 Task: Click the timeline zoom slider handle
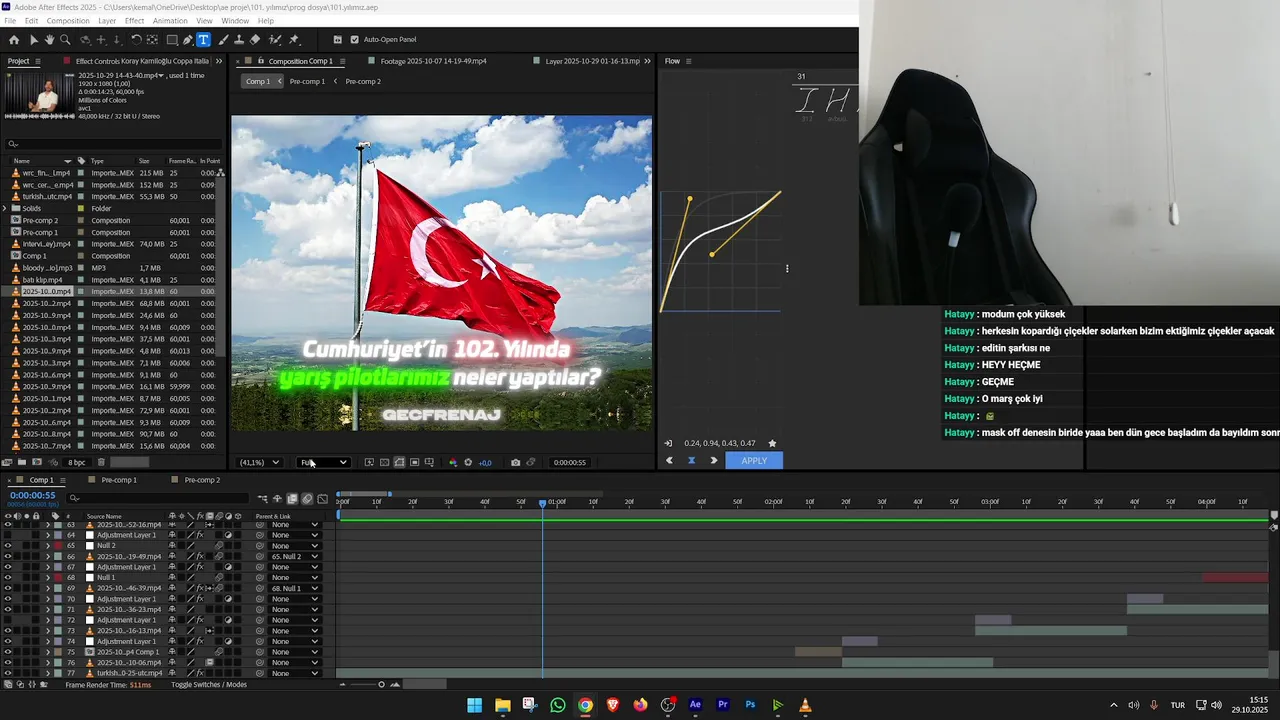click(381, 685)
